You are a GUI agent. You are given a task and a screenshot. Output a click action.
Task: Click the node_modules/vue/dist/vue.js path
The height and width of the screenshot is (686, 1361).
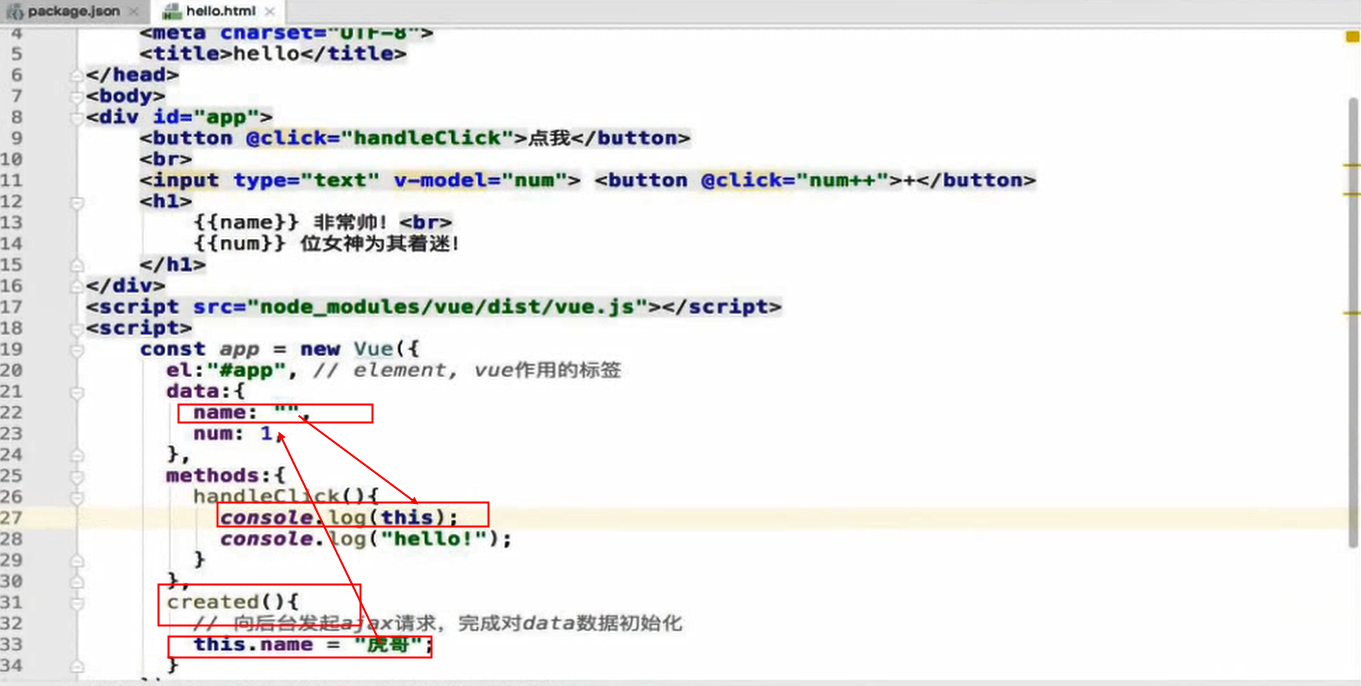pyautogui.click(x=447, y=307)
